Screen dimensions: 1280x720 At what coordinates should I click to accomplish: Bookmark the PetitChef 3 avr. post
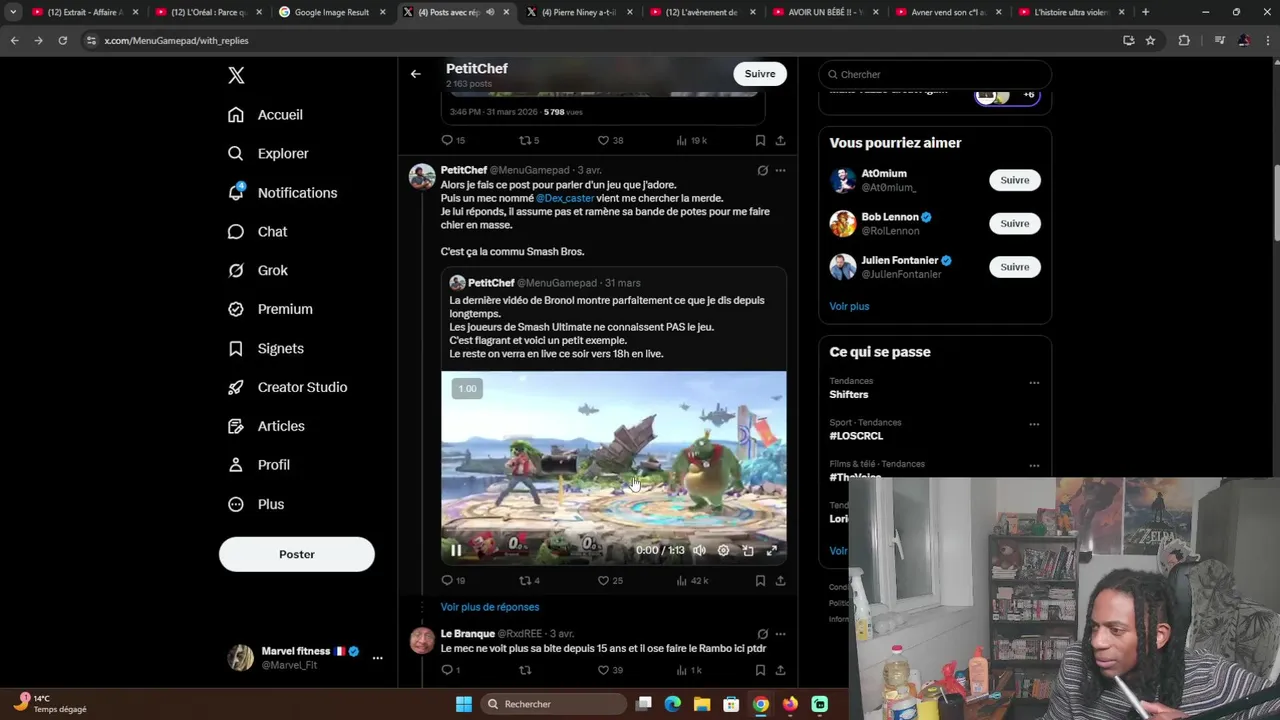[760, 580]
